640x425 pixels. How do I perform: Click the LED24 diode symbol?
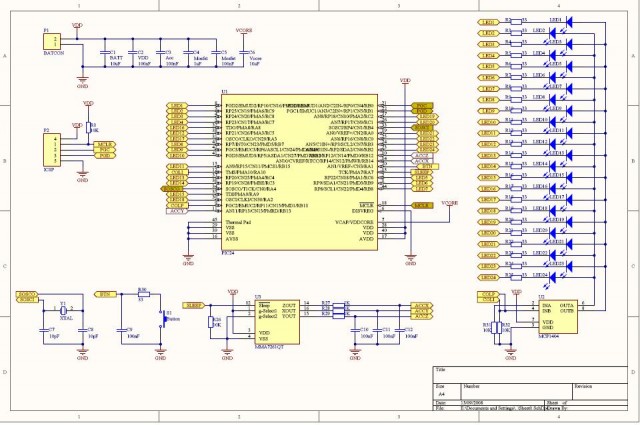click(553, 277)
